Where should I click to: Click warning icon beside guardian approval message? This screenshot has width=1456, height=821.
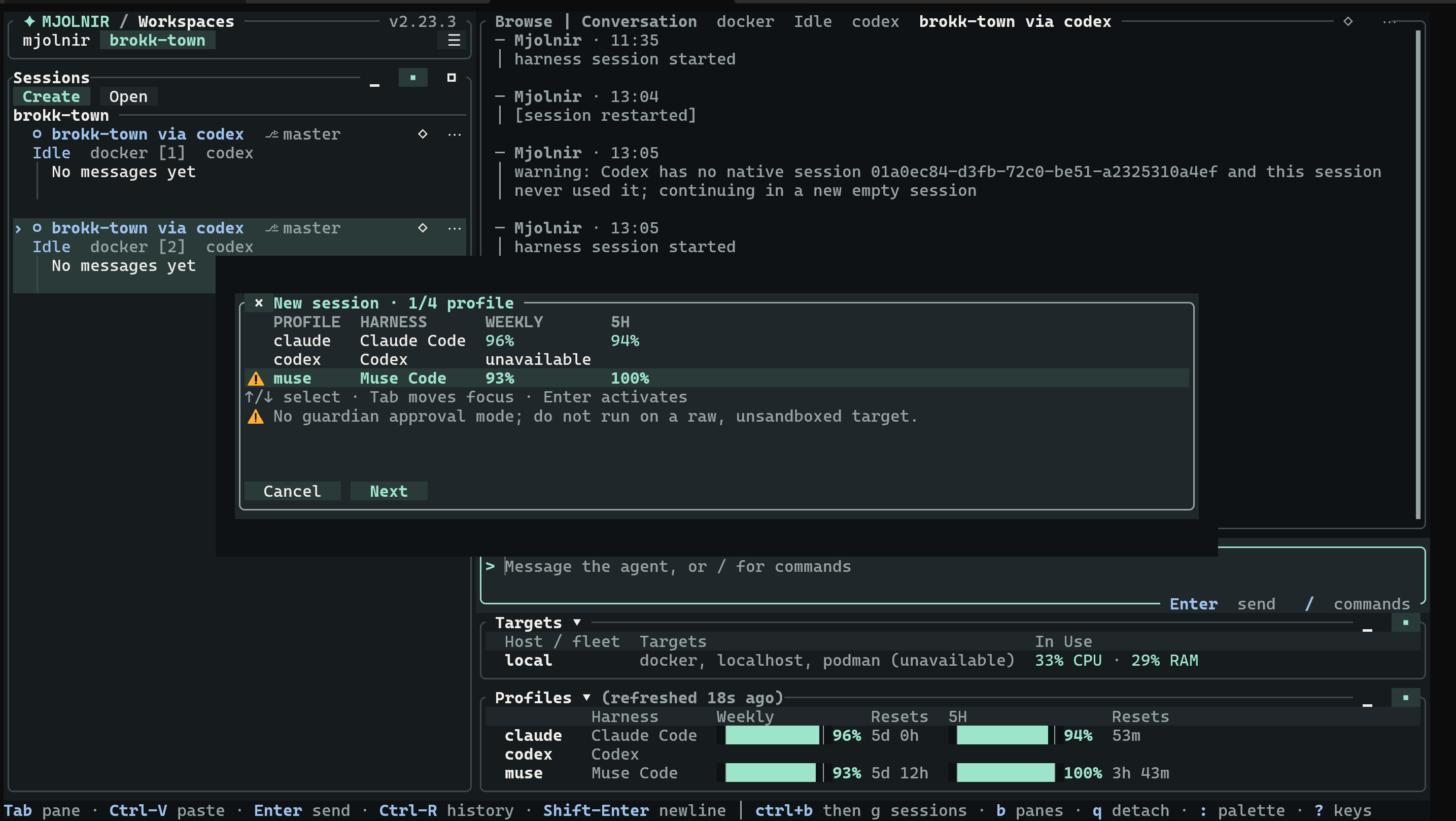256,417
